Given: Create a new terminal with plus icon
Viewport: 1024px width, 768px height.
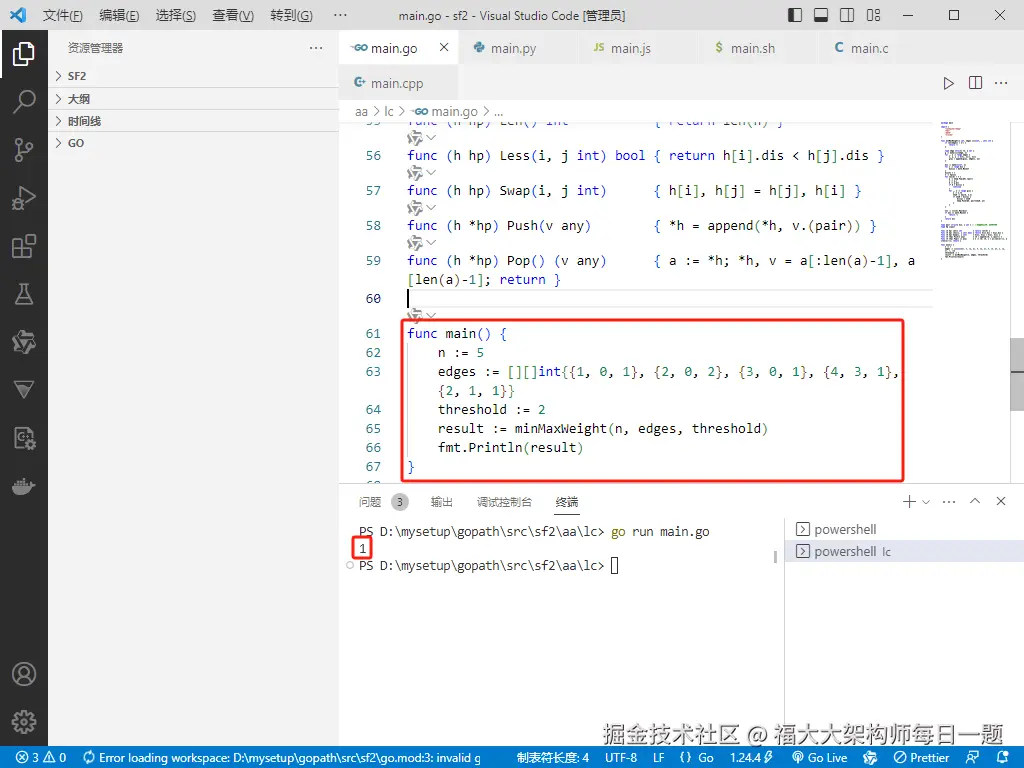Looking at the screenshot, I should [x=908, y=502].
